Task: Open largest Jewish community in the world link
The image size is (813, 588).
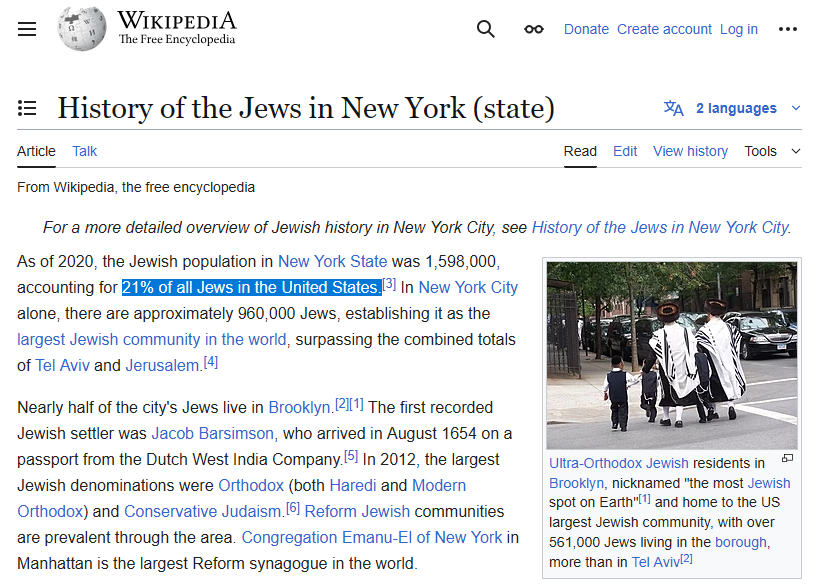Action: [151, 339]
